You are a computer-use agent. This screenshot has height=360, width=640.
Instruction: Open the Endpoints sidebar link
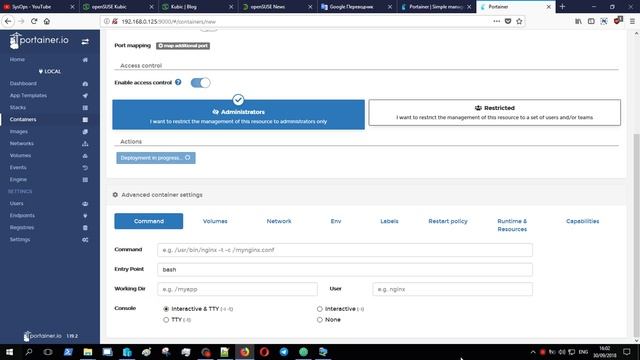click(22, 216)
